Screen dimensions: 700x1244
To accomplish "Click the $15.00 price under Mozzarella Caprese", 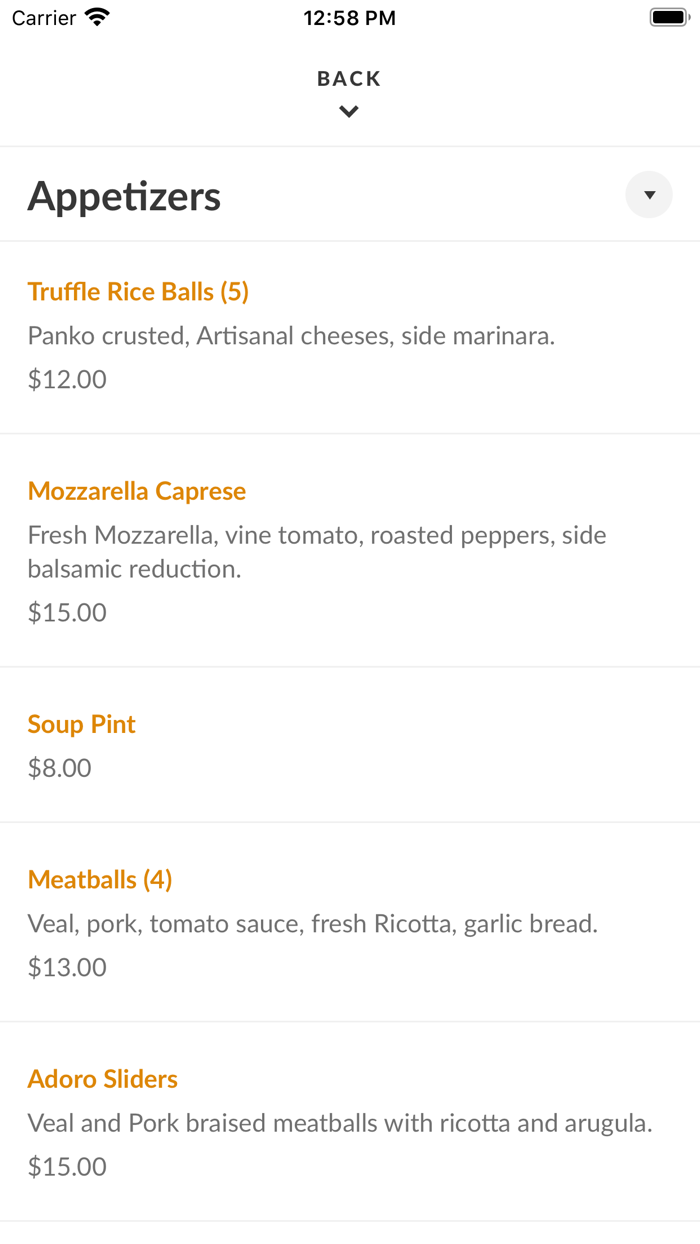I will pyautogui.click(x=67, y=612).
